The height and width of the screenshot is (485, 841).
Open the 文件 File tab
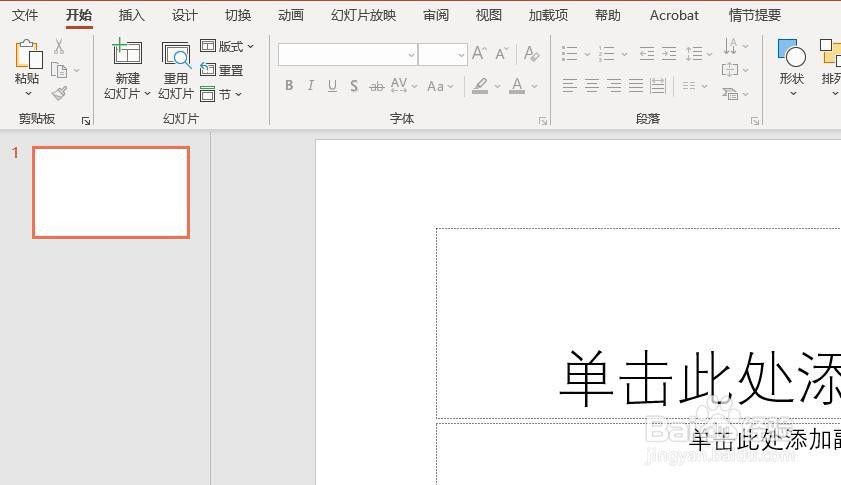25,15
